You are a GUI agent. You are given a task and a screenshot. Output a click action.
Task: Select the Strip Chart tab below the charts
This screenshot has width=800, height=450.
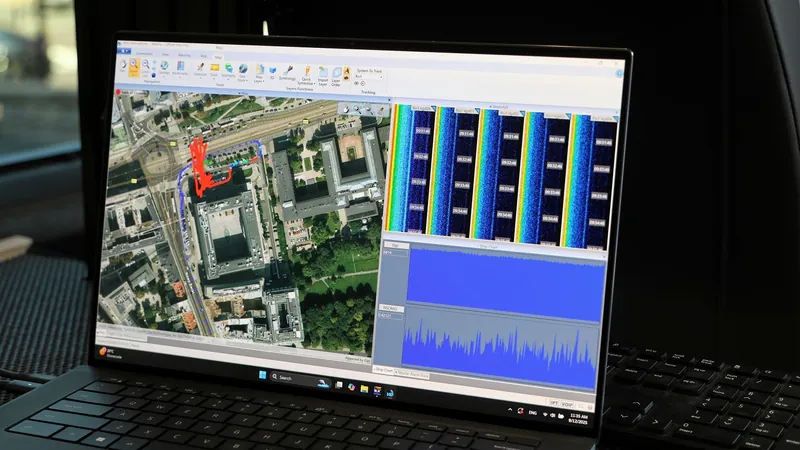point(384,370)
